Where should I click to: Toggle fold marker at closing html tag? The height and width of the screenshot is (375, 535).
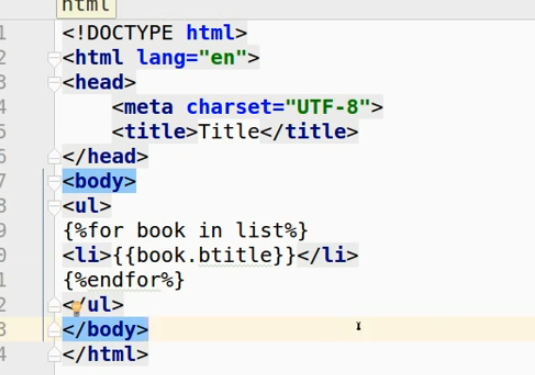point(54,354)
